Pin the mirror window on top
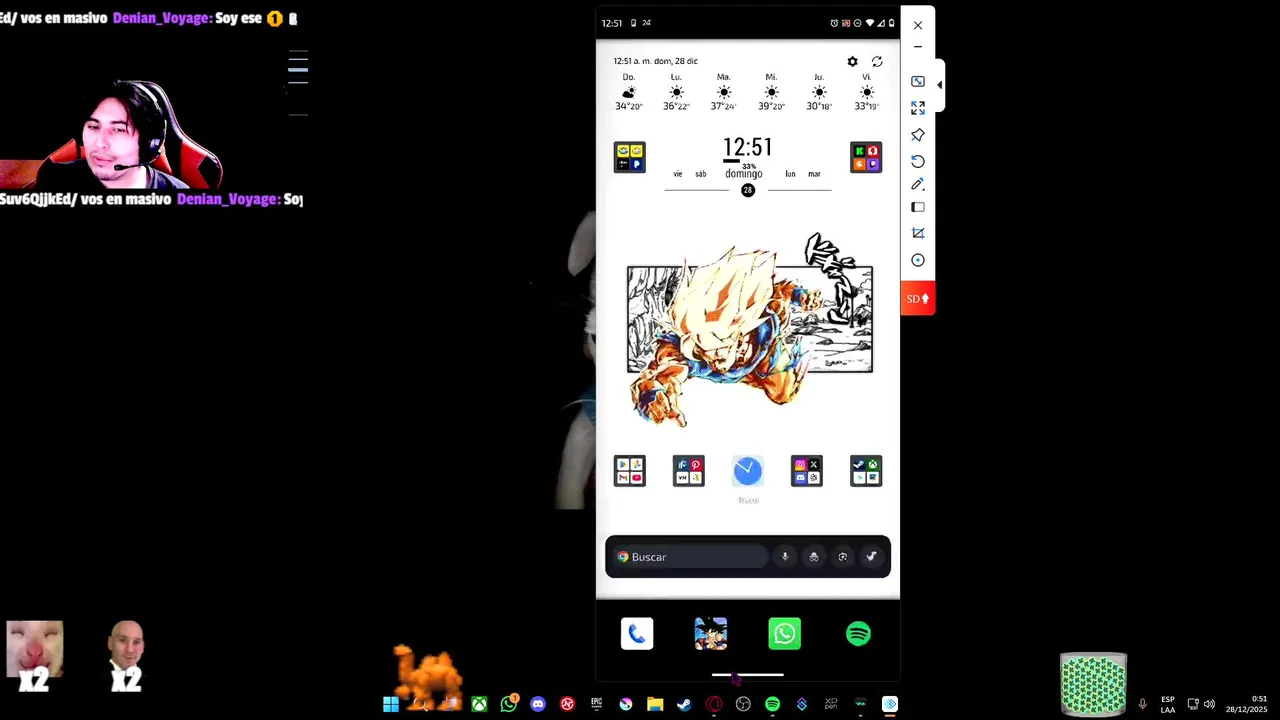 tap(918, 135)
